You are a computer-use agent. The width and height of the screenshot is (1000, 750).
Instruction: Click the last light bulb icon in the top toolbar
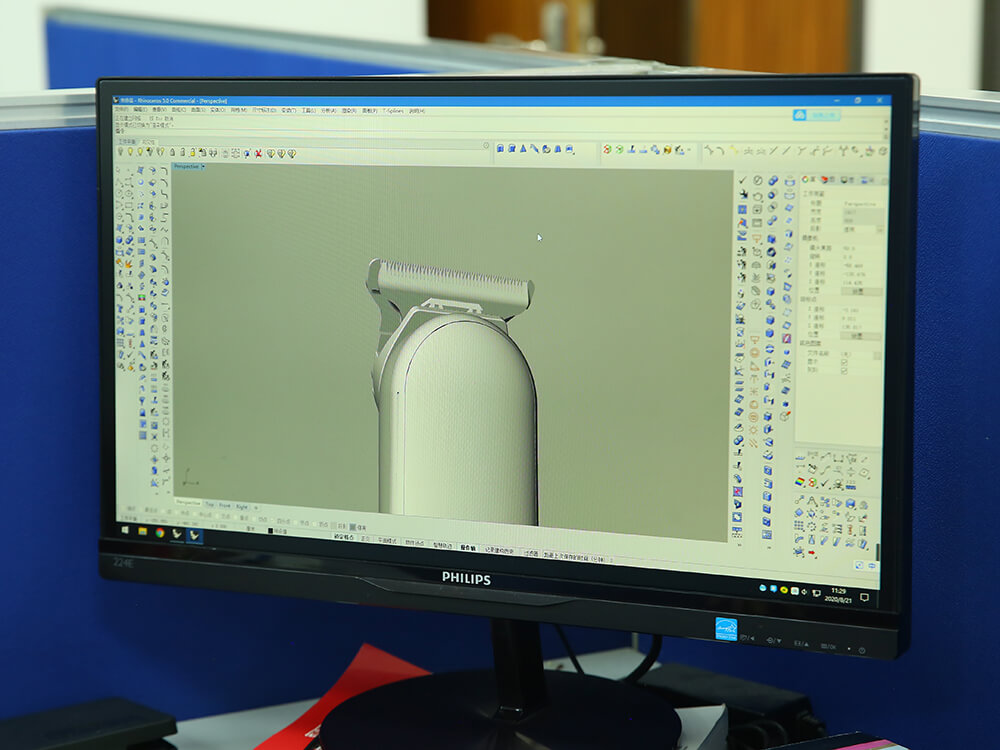coord(292,154)
